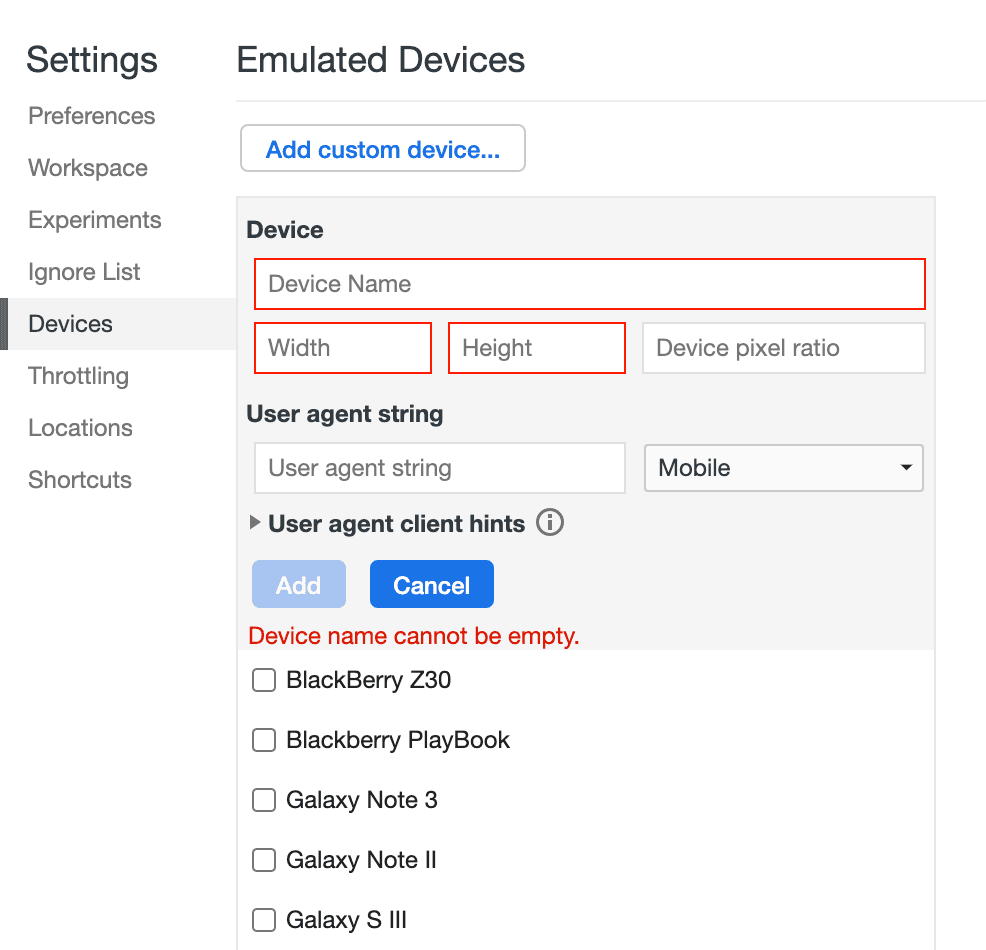The height and width of the screenshot is (950, 986).
Task: Enable the Galaxy S III device
Action: pos(263,920)
